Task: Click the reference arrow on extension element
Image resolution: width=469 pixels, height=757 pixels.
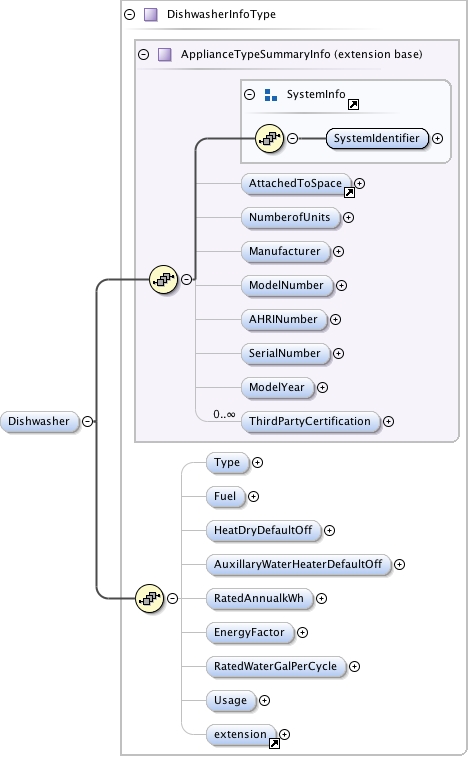Action: tap(274, 743)
